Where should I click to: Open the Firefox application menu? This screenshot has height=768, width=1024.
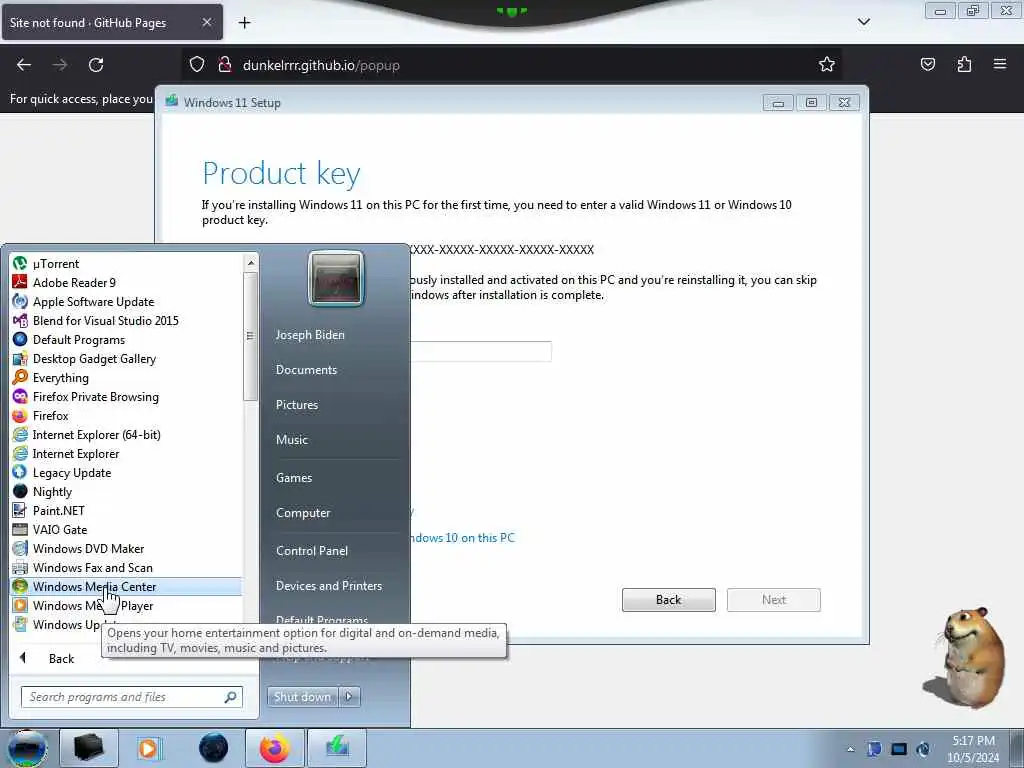coord(1000,64)
